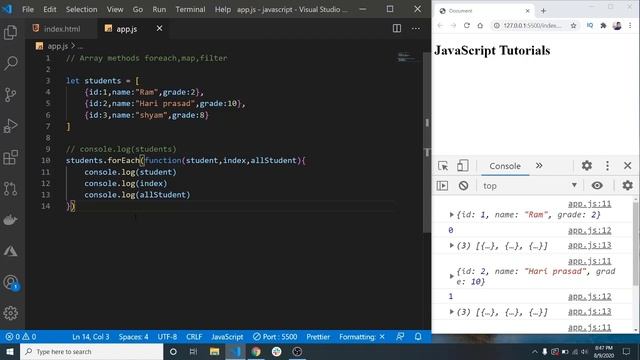Open the Terminal menu
640x360 pixels.
point(190,9)
